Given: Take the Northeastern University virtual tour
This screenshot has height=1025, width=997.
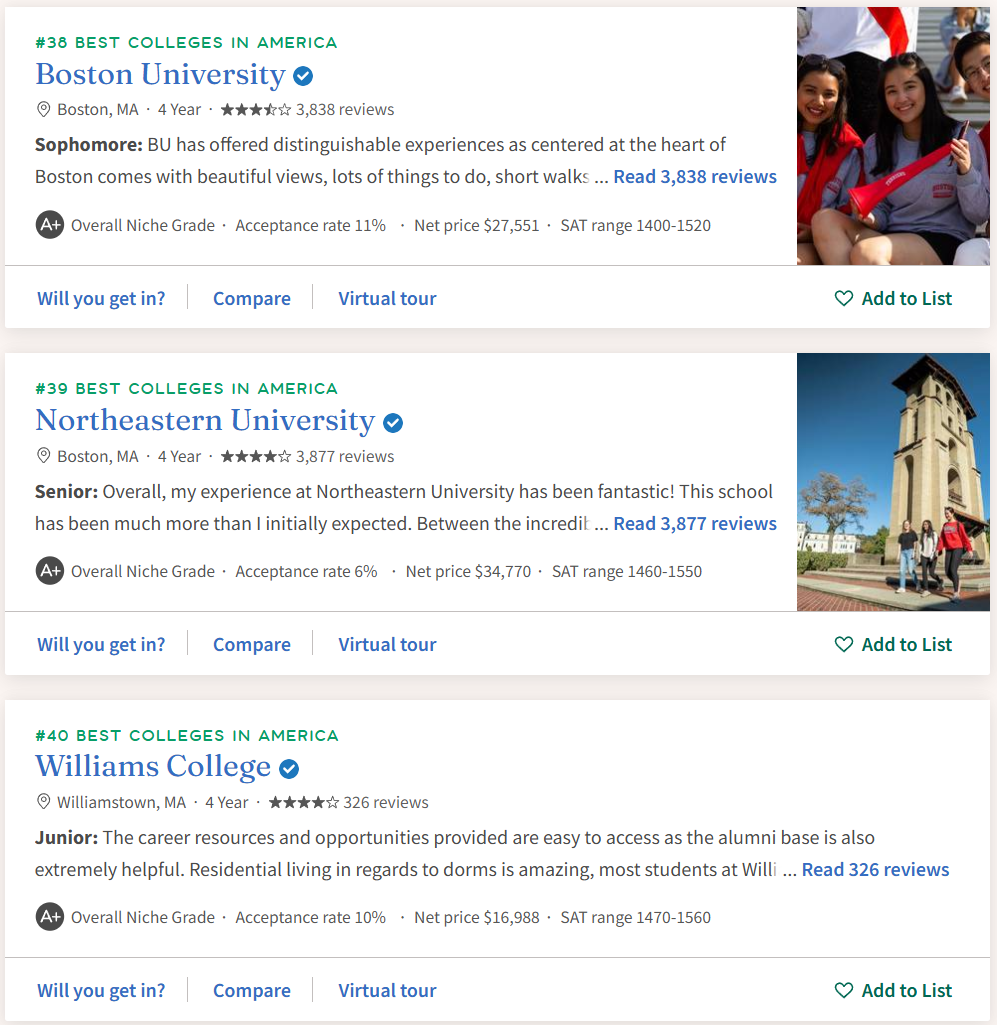Looking at the screenshot, I should (387, 644).
